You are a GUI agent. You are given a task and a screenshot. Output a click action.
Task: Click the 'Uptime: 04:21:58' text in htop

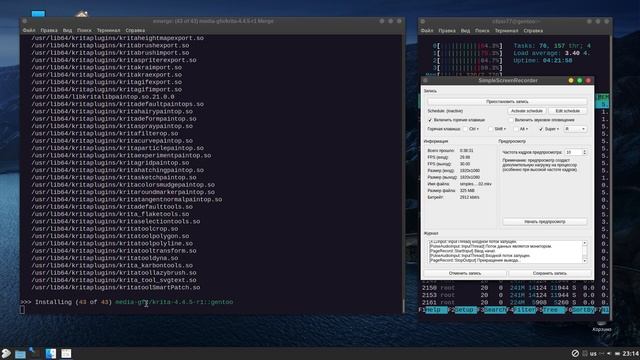543,60
